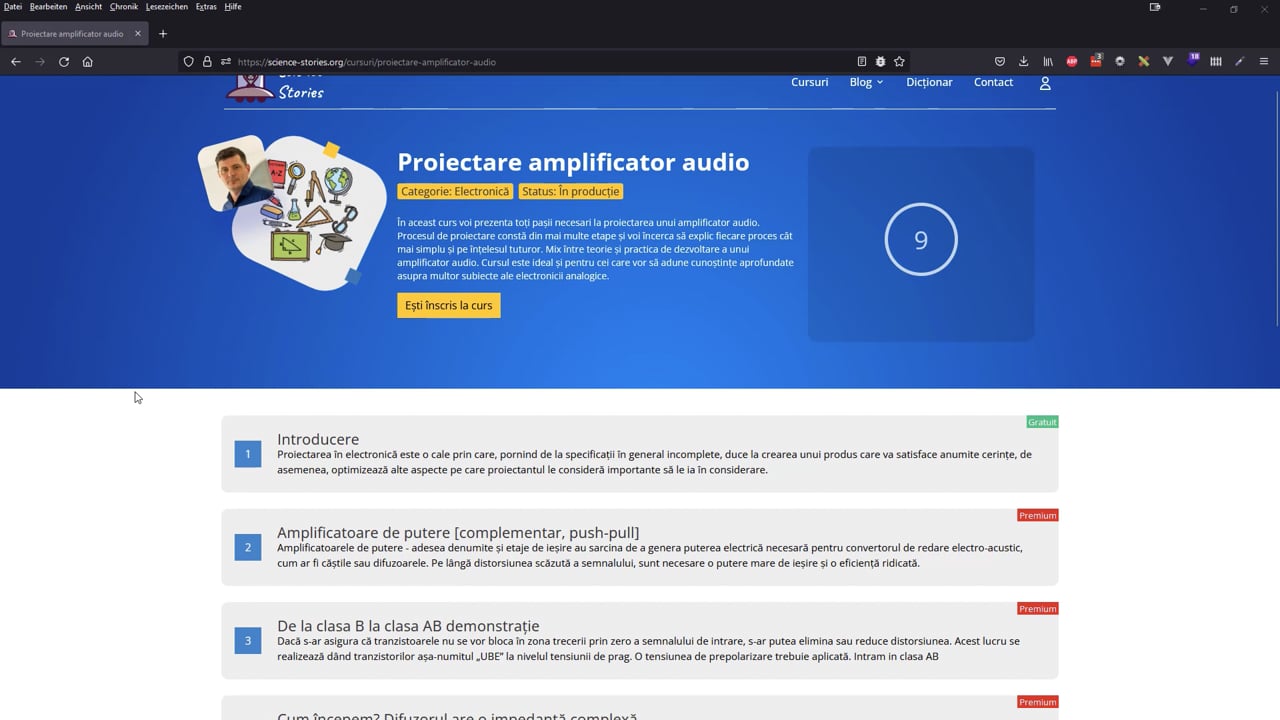The image size is (1280, 720).
Task: Open the Chronik menu
Action: [124, 7]
